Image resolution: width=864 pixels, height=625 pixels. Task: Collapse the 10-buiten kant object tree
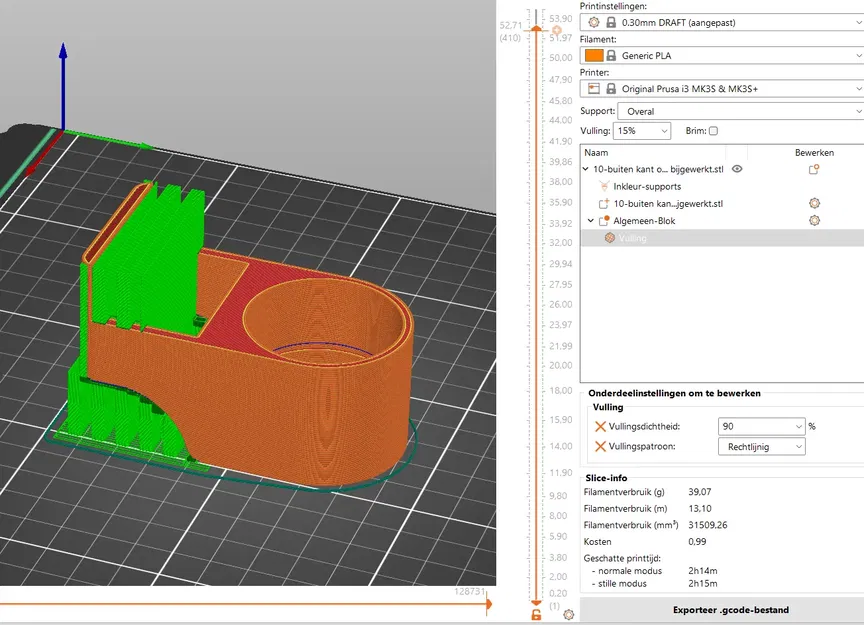[586, 169]
